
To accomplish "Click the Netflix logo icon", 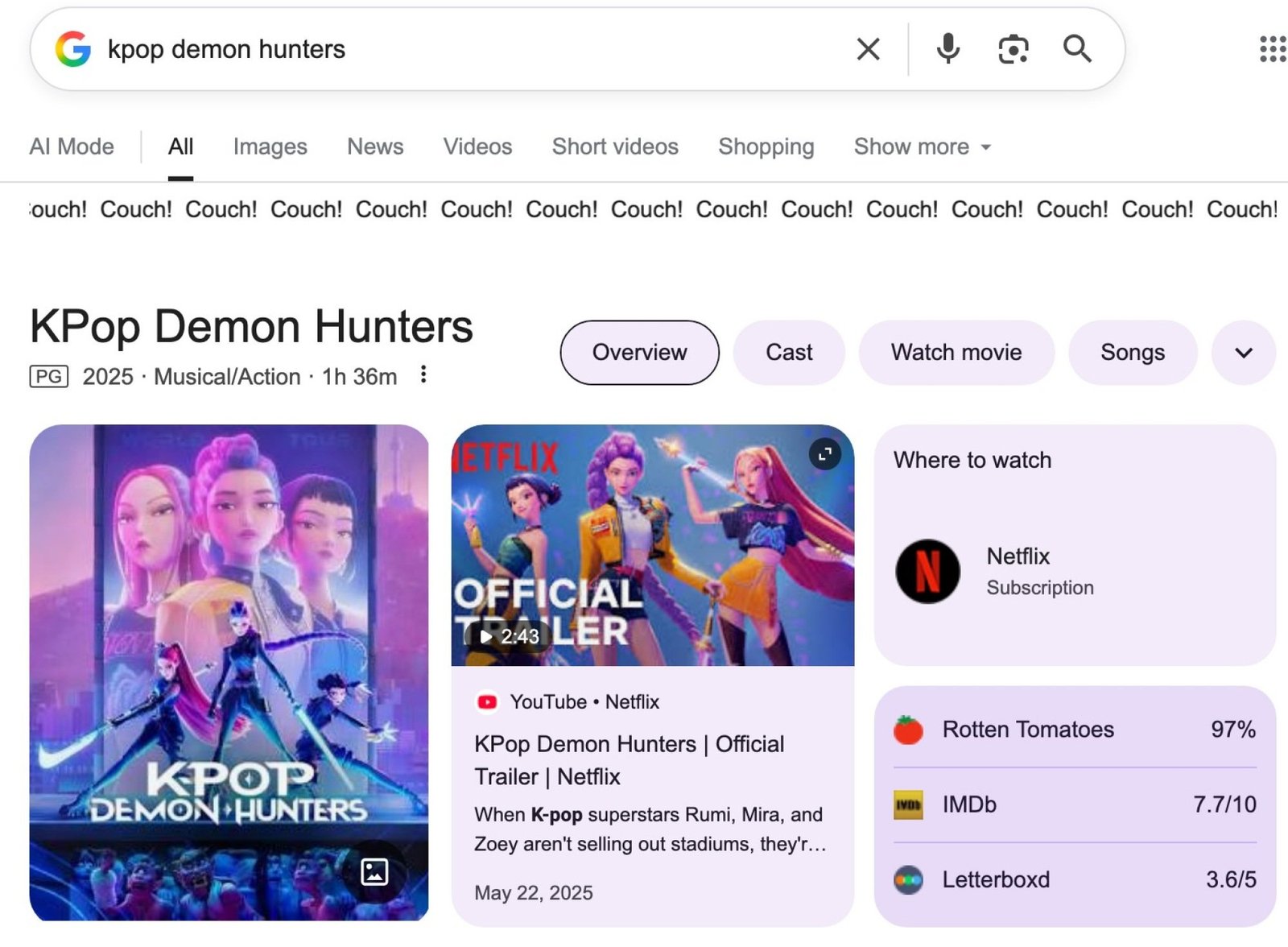I will [927, 571].
